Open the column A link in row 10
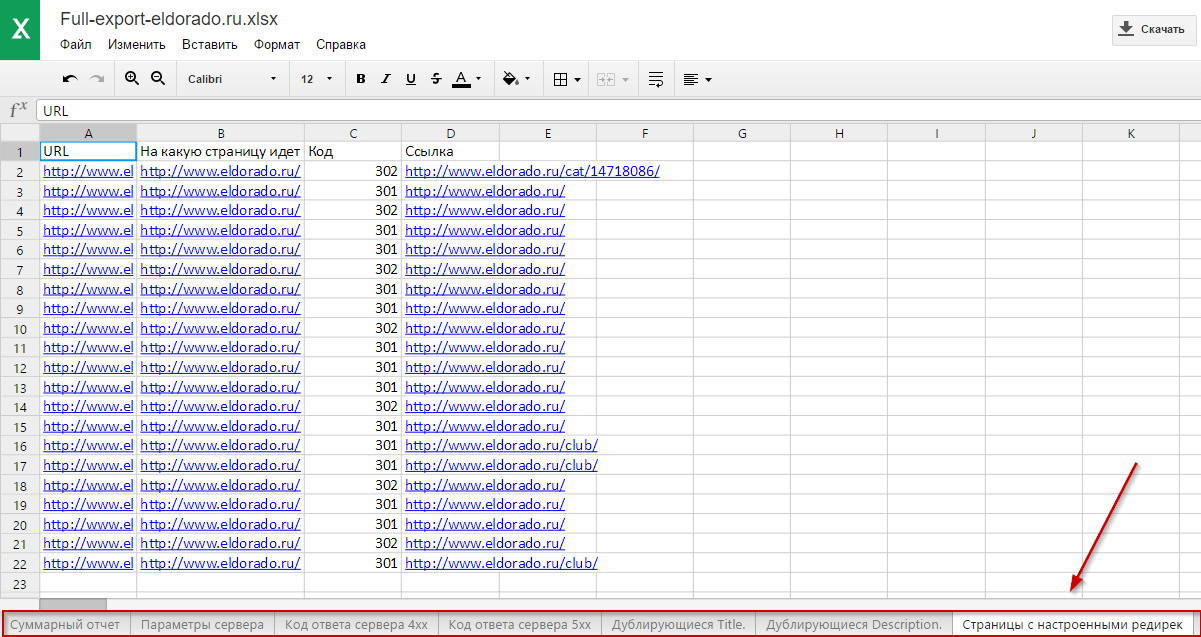This screenshot has height=637, width=1201. [88, 328]
